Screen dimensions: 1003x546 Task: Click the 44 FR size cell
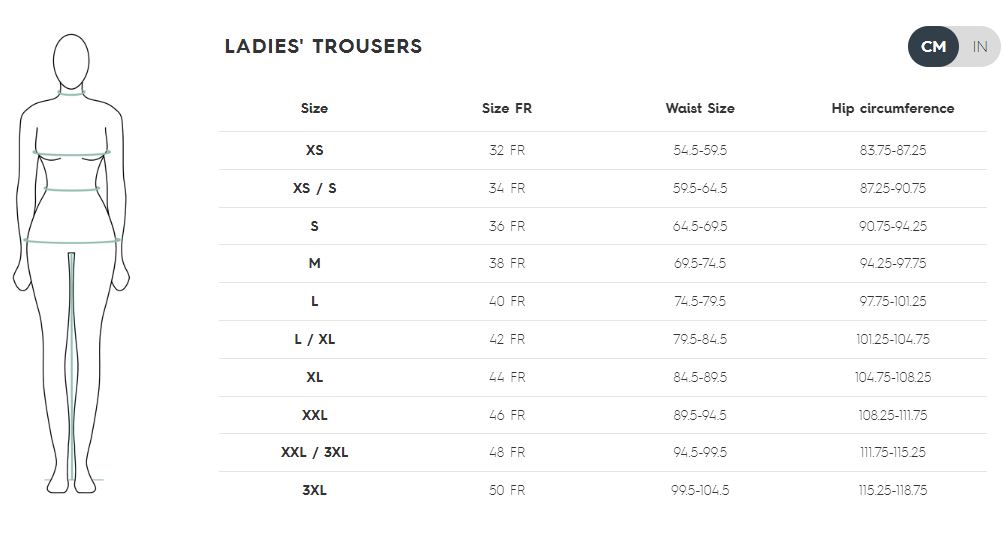coord(507,377)
